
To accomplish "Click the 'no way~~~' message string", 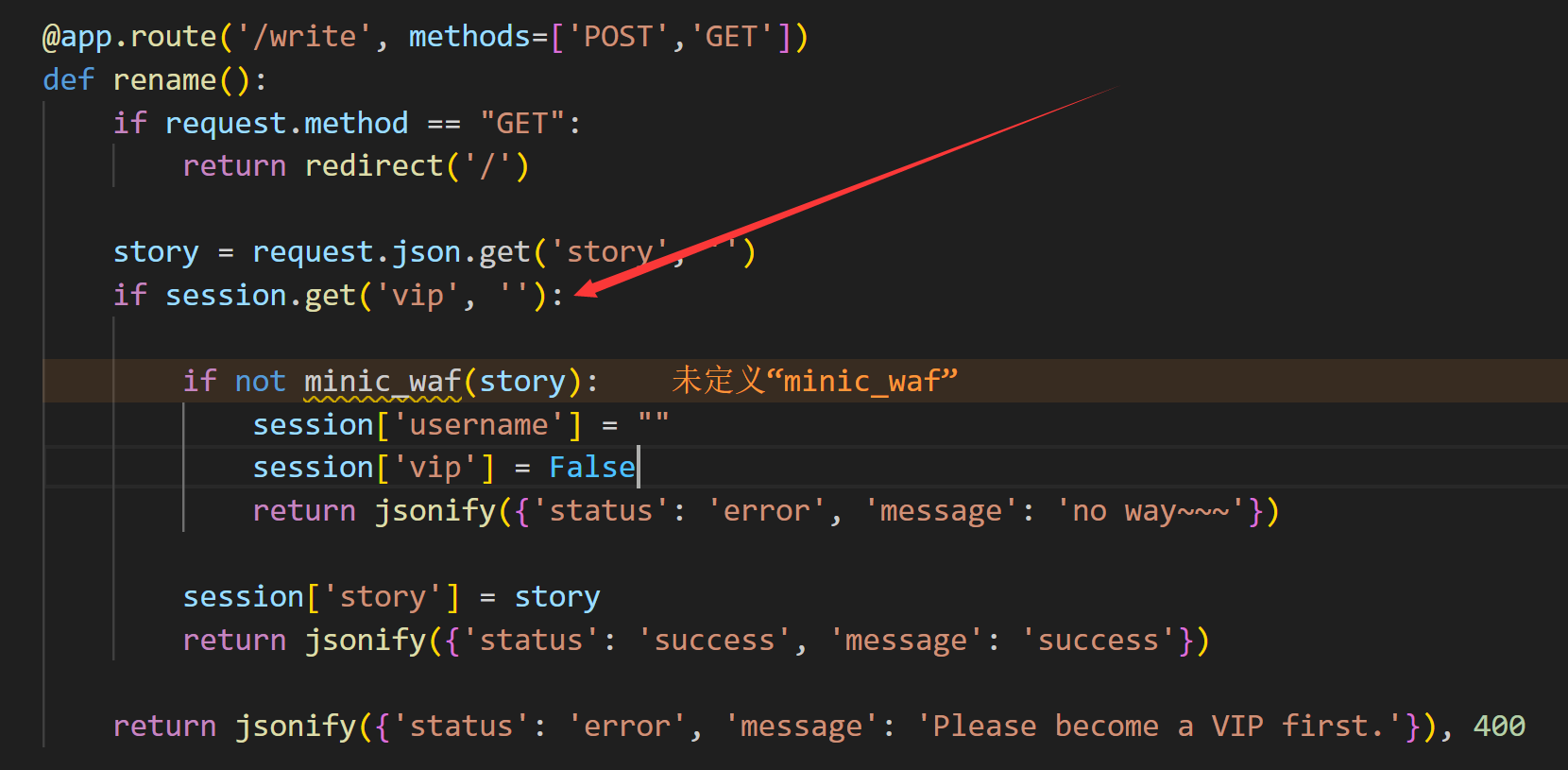I will pyautogui.click(x=1151, y=511).
